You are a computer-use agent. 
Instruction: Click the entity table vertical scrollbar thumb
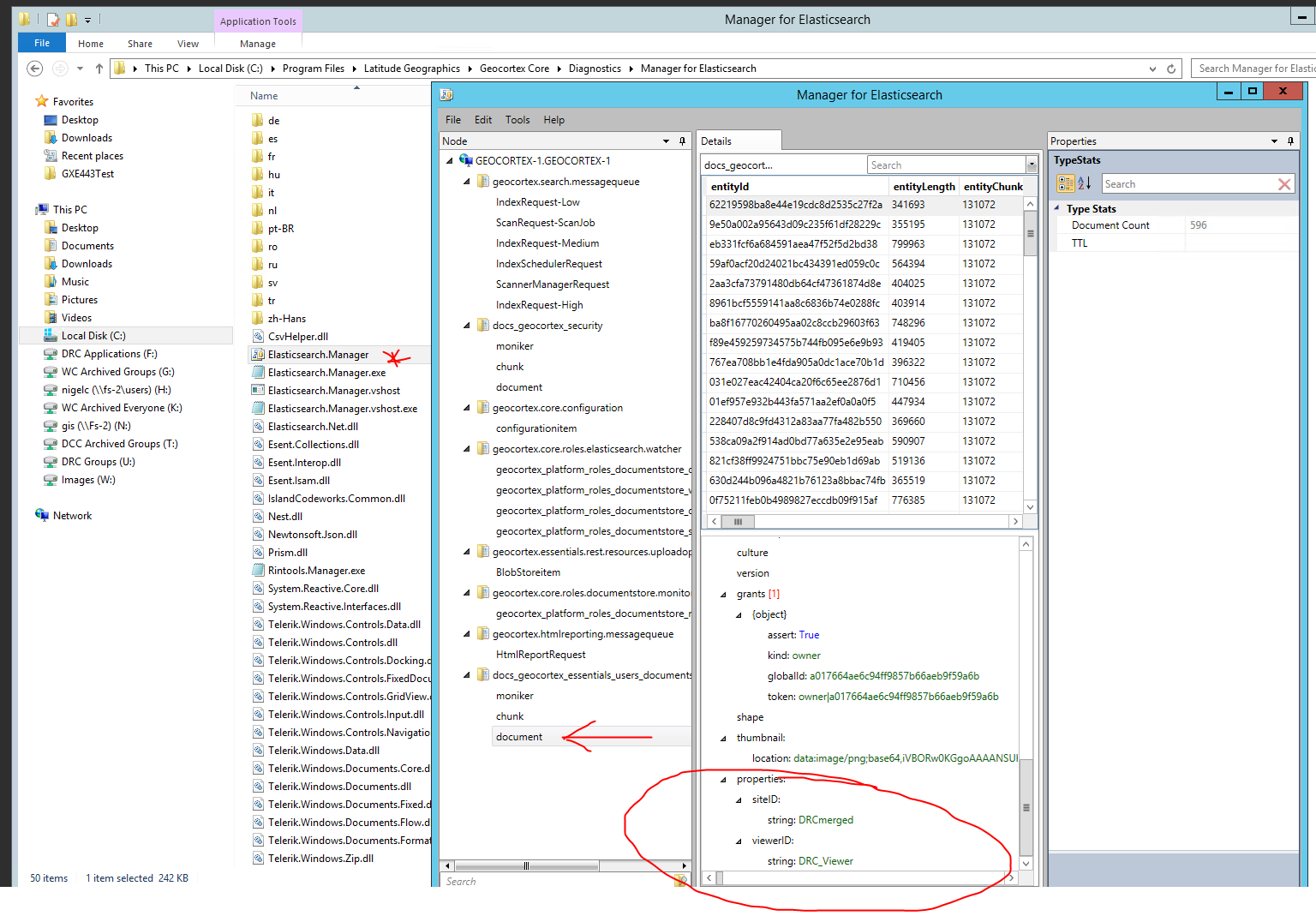[1030, 234]
